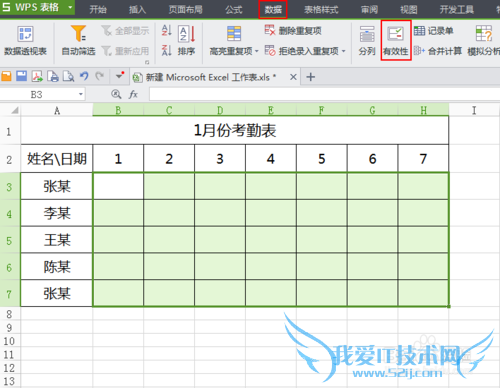
Task: Click the title cell 1月份考勤表
Action: pos(235,131)
